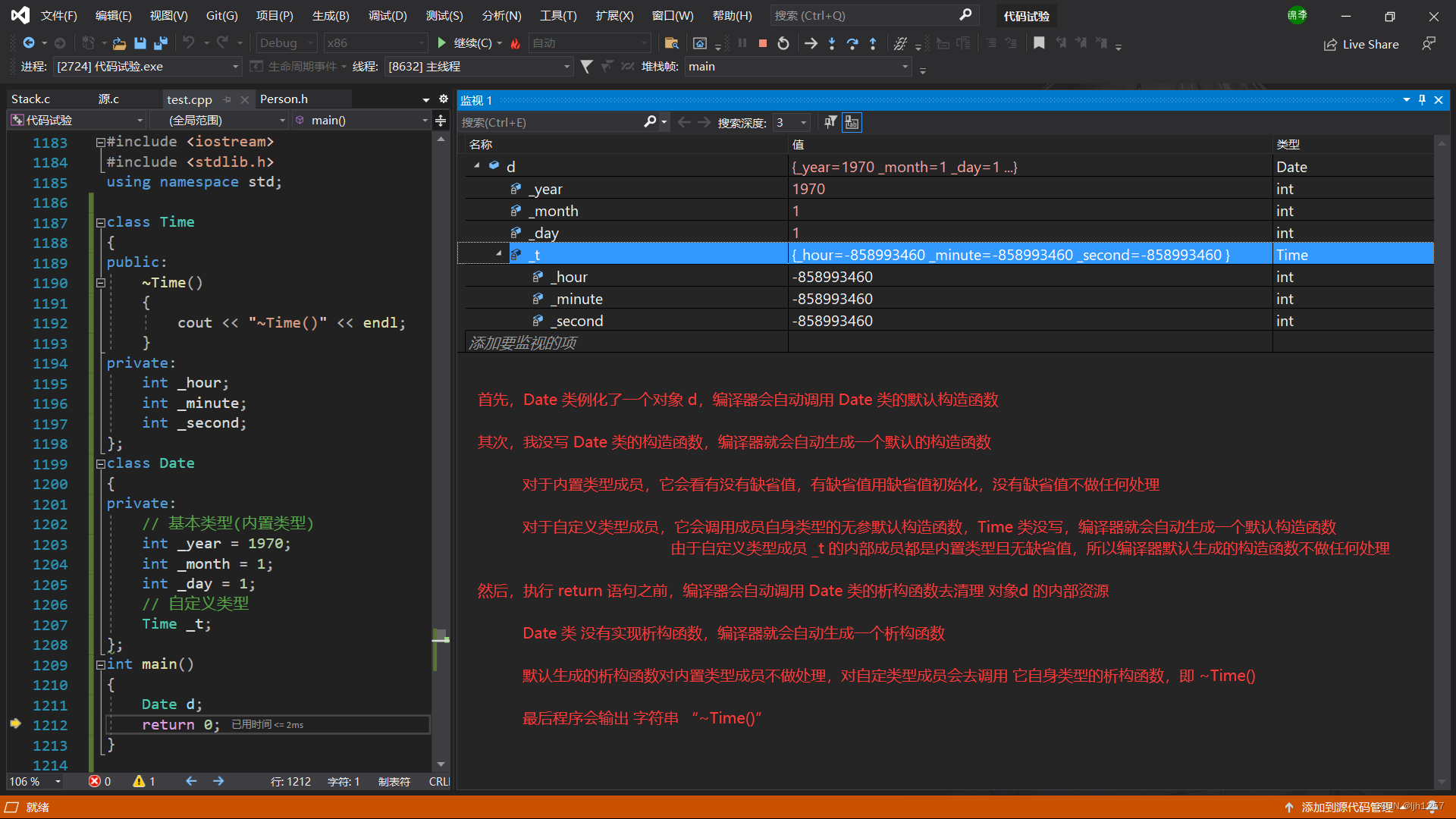Save the current file with the floppy icon
Screen dimensions: 1456x819
[x=140, y=43]
